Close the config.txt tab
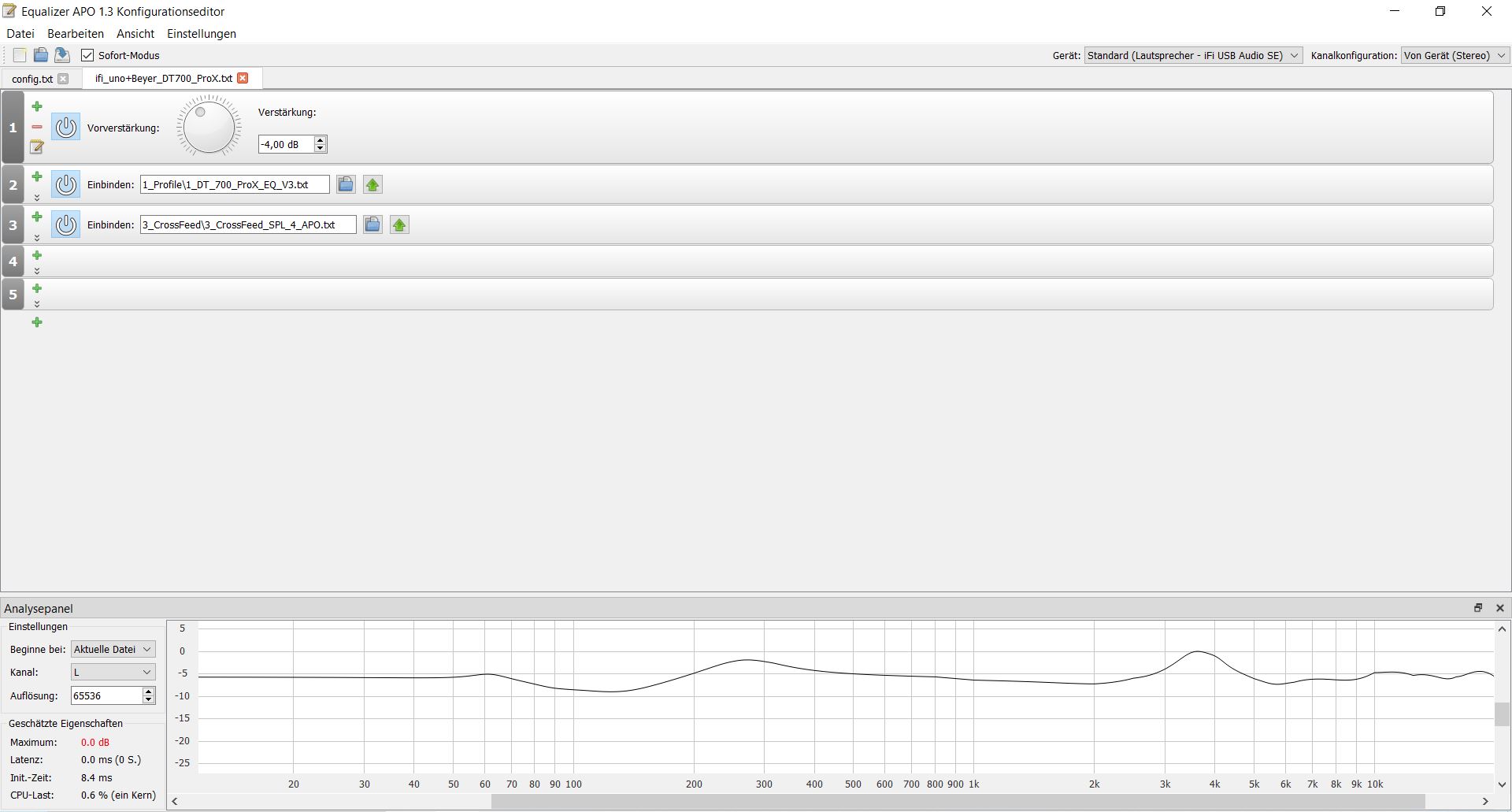Viewport: 1512px width, 812px height. tap(63, 79)
